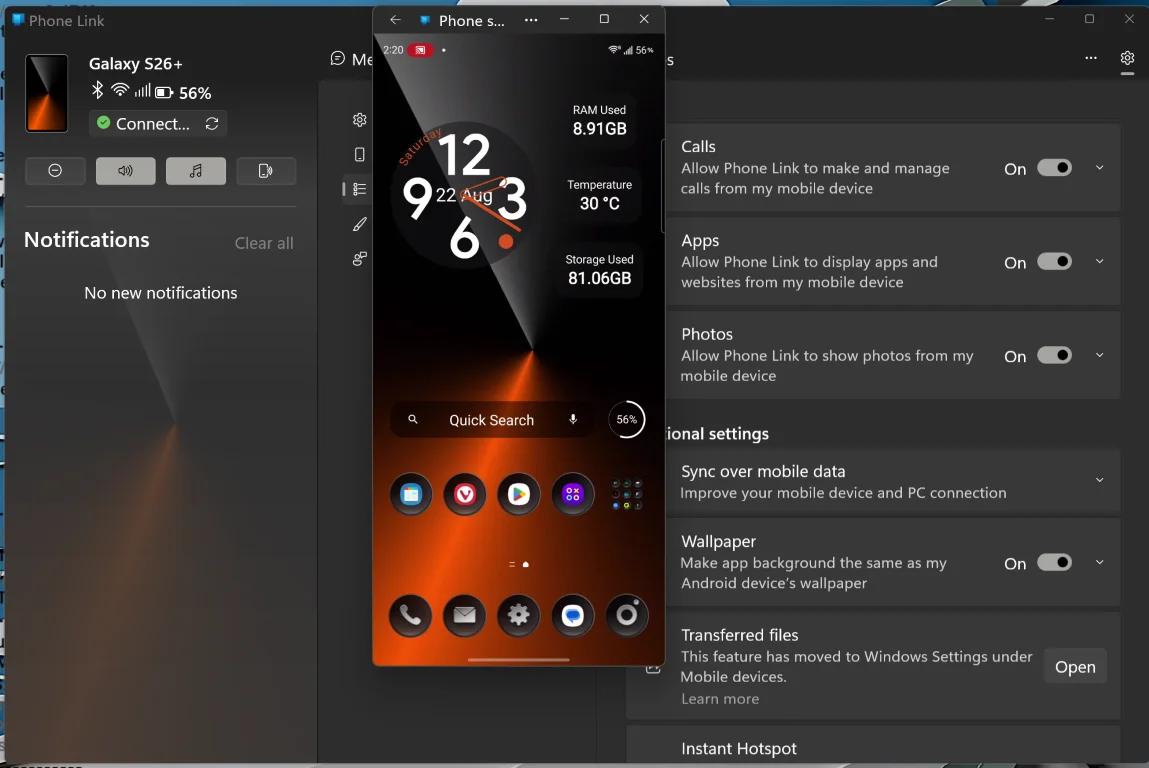
Task: Click Clear all notifications
Action: point(264,243)
